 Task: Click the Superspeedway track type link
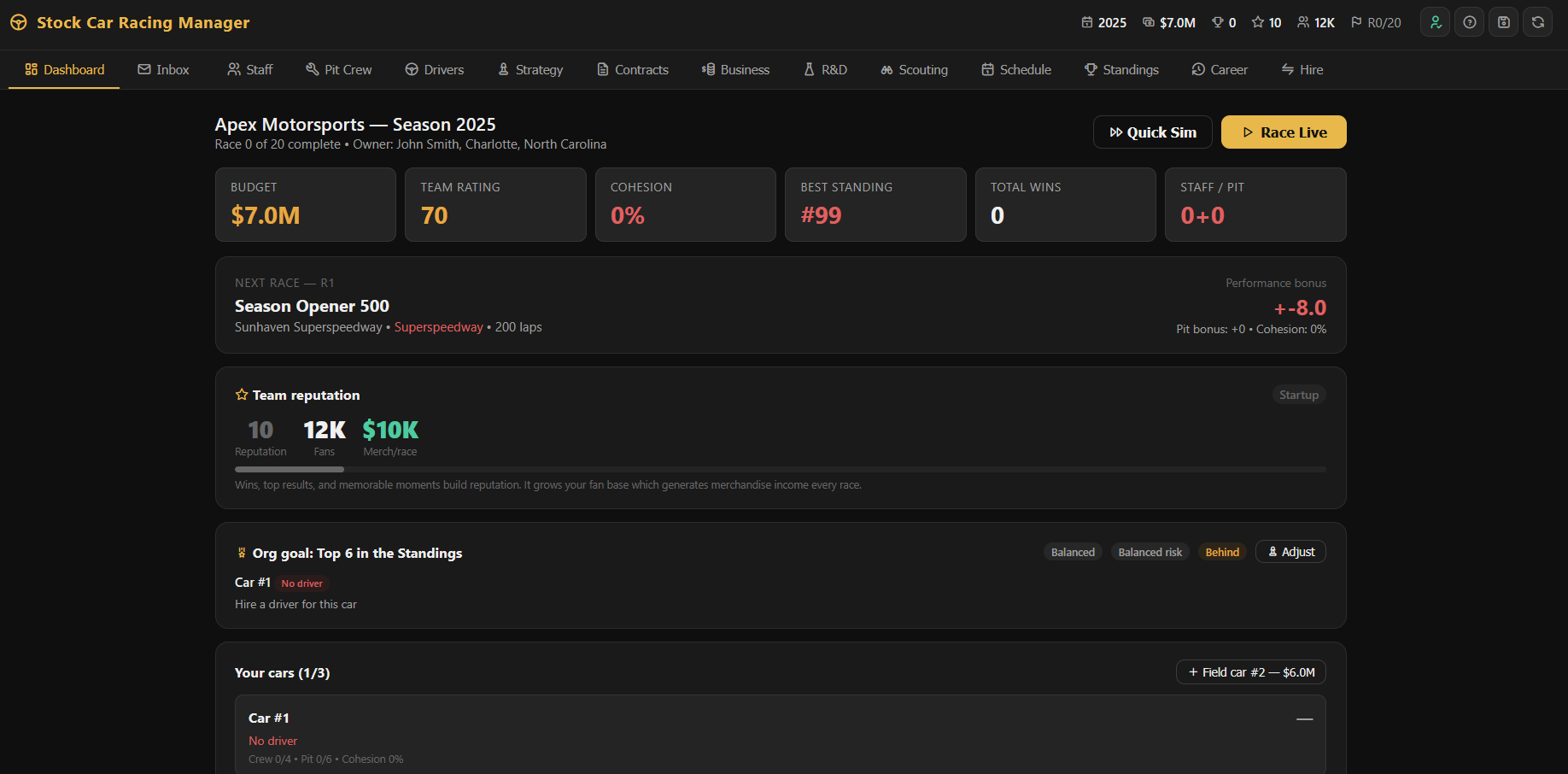[x=439, y=327]
